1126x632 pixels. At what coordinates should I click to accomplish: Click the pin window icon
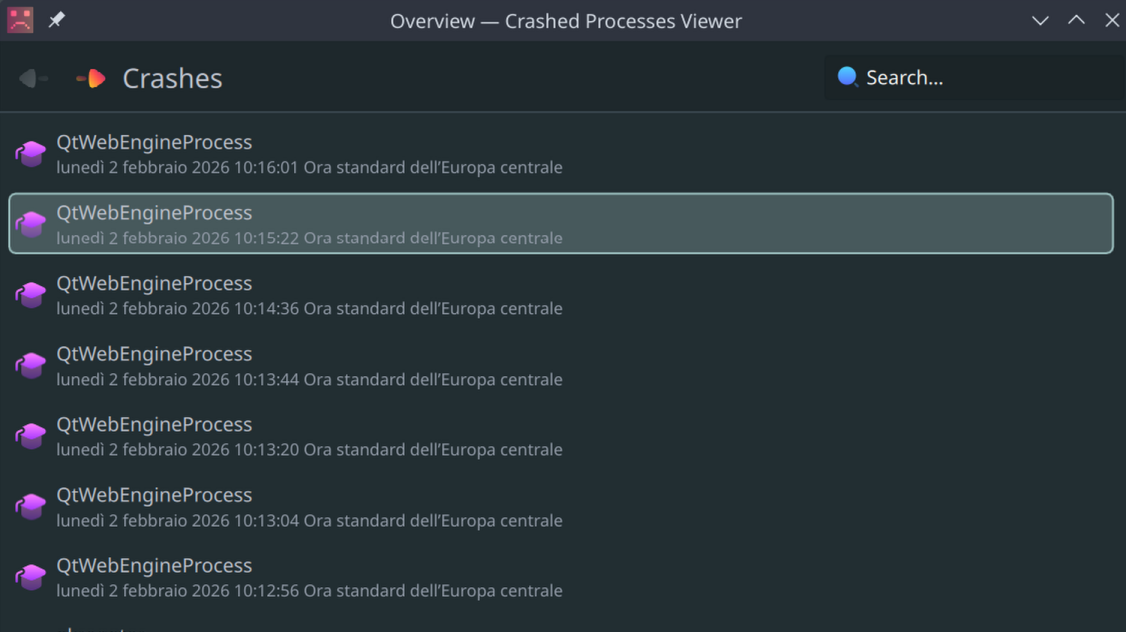click(57, 20)
